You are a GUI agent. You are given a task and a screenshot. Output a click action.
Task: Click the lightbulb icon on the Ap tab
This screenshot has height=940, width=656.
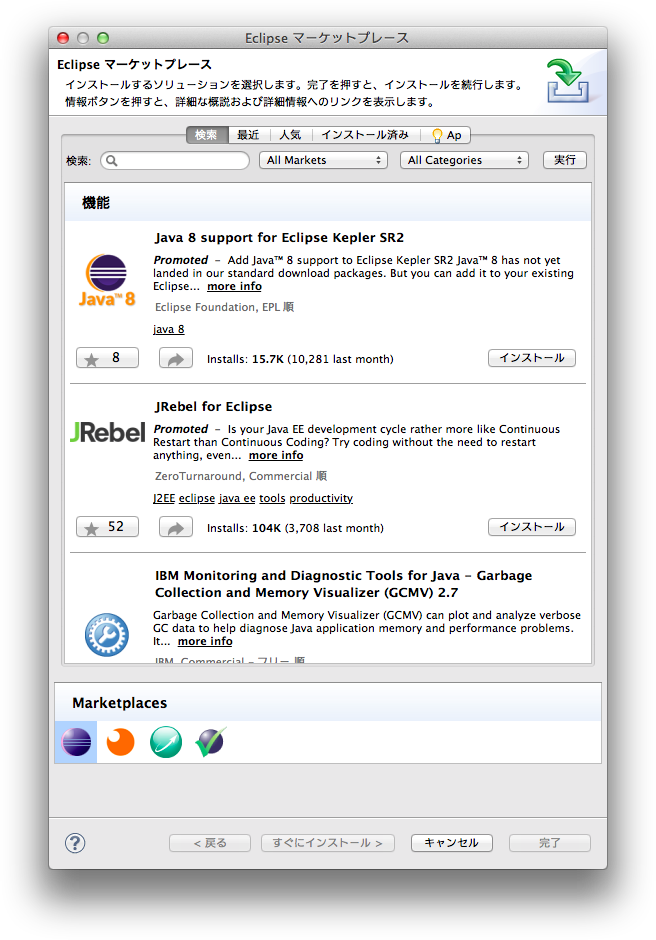(437, 135)
